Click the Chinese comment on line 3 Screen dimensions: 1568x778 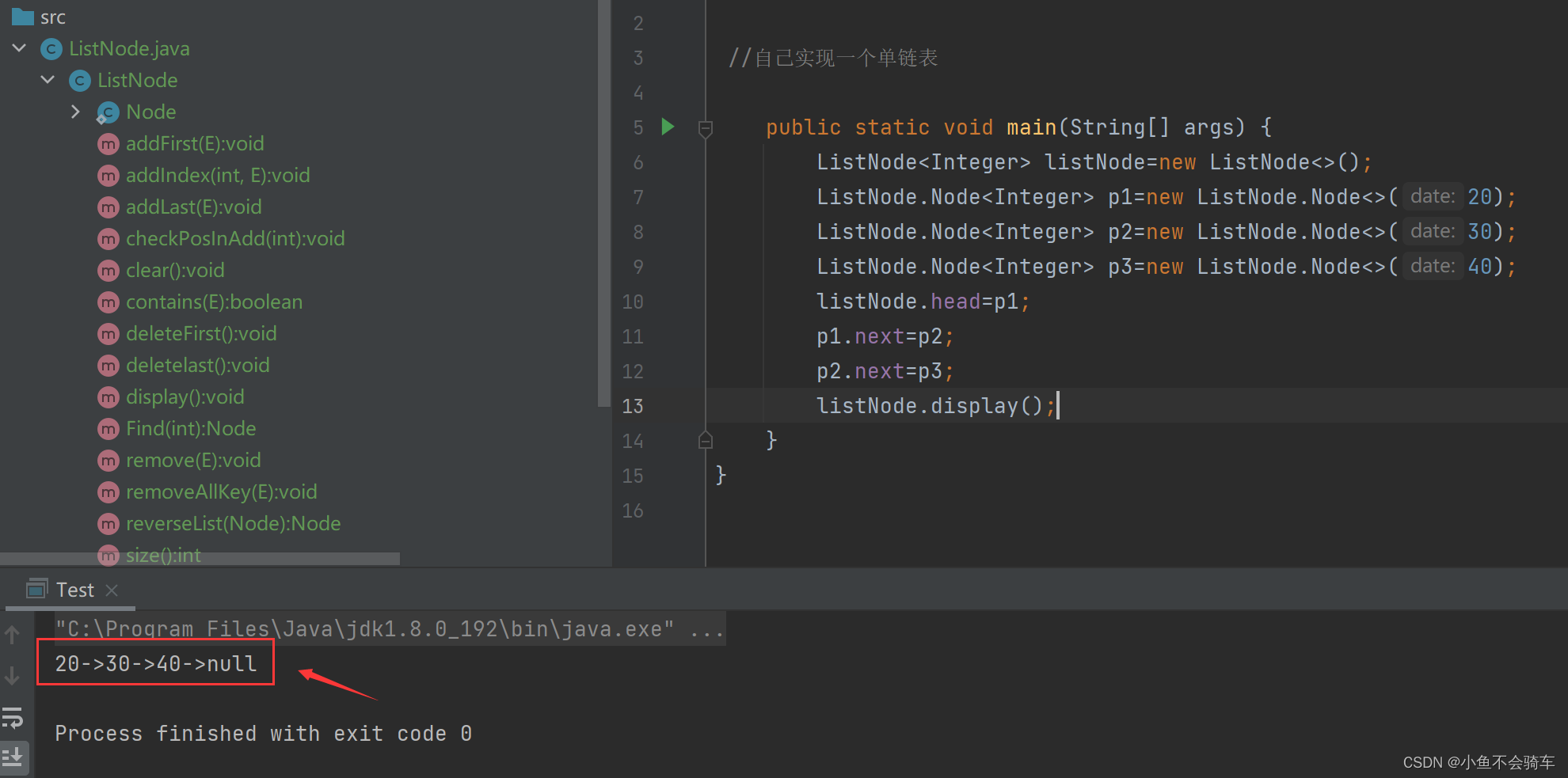pyautogui.click(x=833, y=58)
